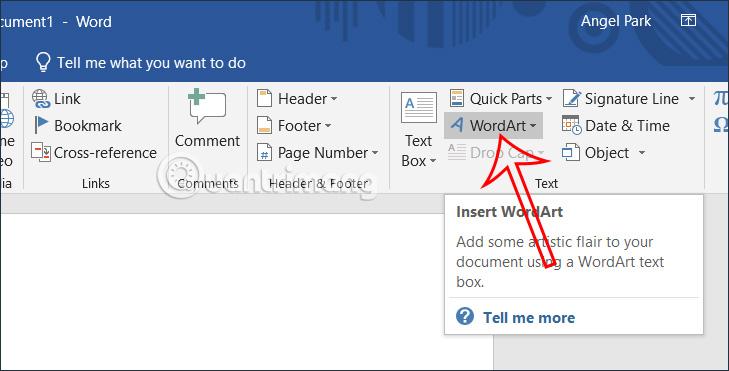
Task: Toggle the Ribbon Display Options button
Action: tap(688, 20)
